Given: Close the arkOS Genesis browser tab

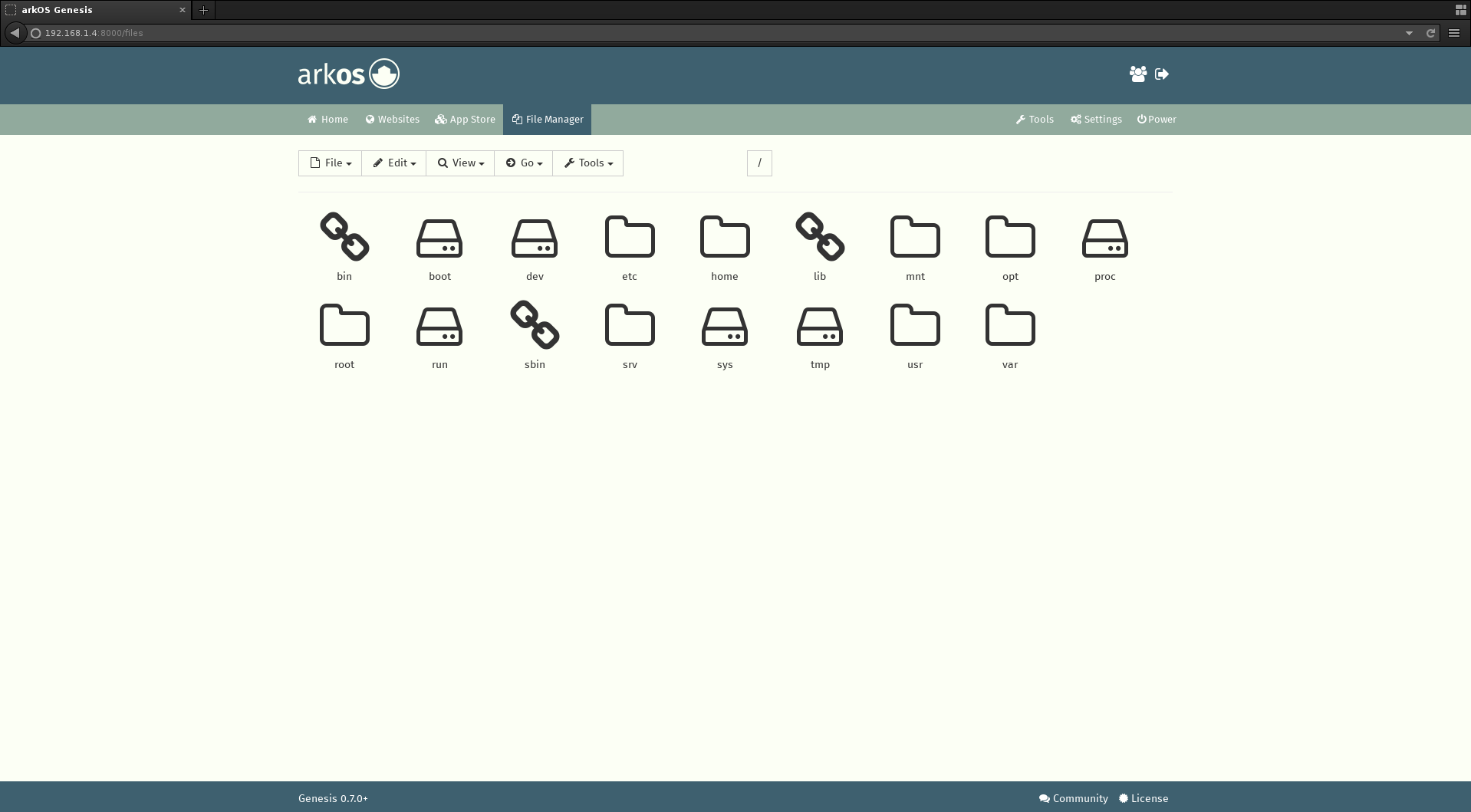Looking at the screenshot, I should point(183,10).
